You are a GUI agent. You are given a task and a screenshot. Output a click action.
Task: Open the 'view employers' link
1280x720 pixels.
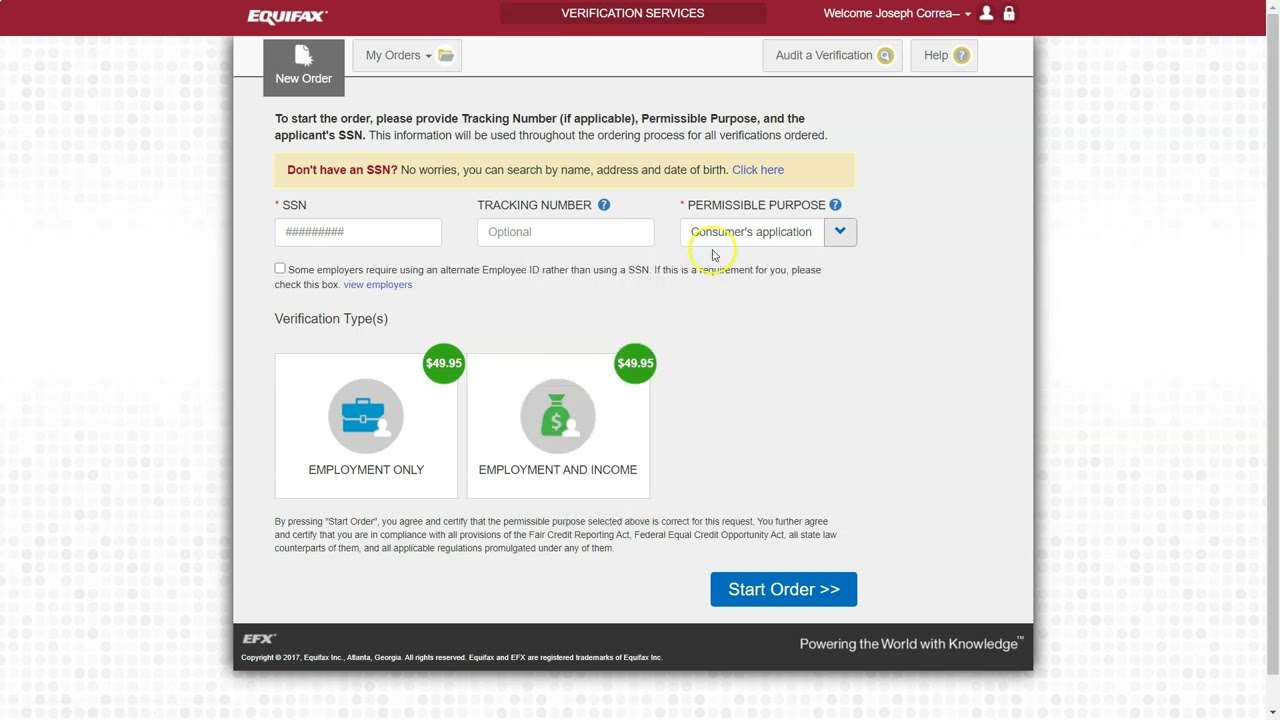pyautogui.click(x=378, y=285)
